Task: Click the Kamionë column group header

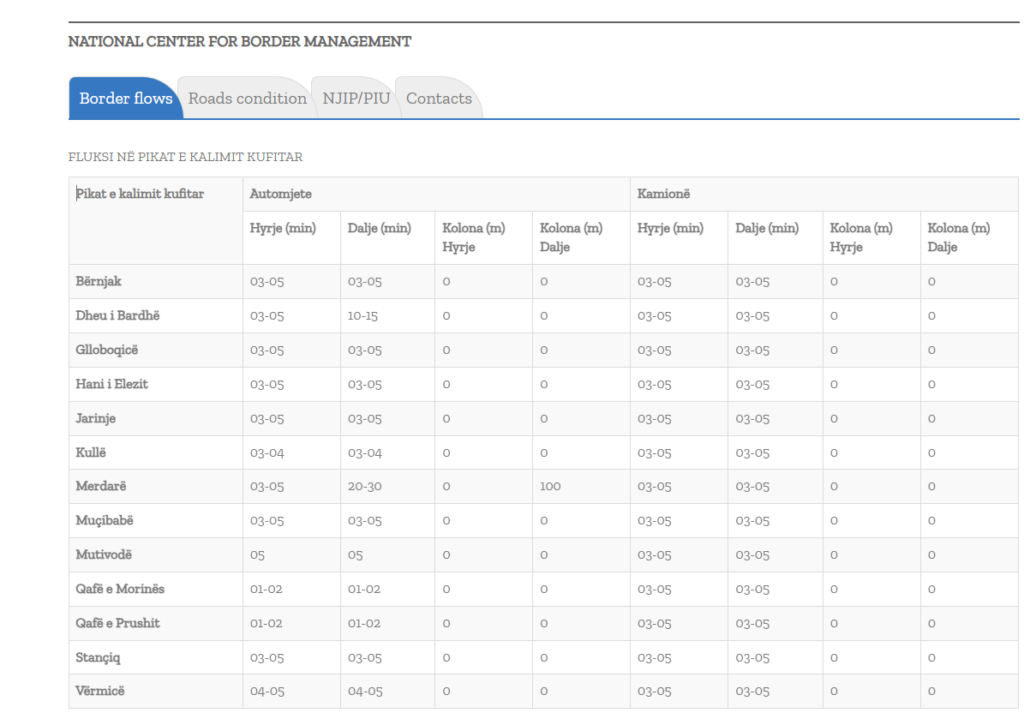Action: (x=664, y=193)
